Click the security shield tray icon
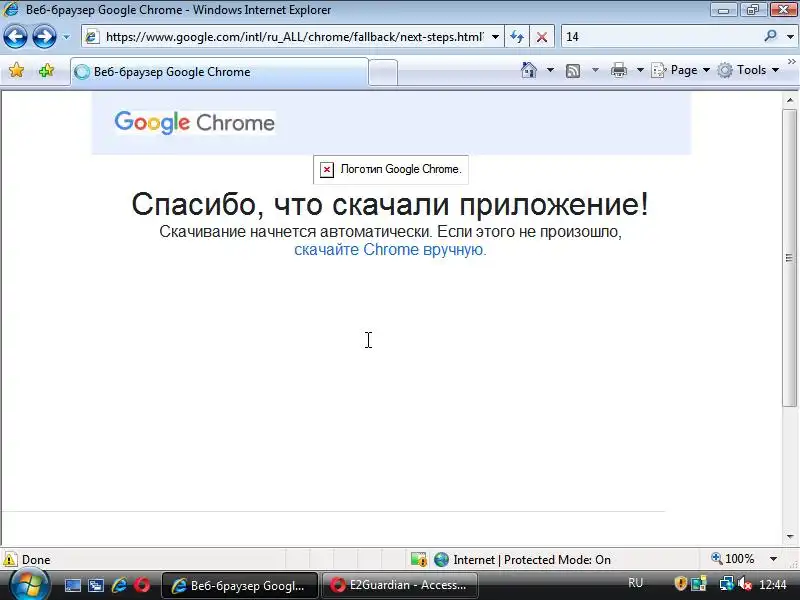Viewport: 800px width, 600px height. tap(681, 584)
